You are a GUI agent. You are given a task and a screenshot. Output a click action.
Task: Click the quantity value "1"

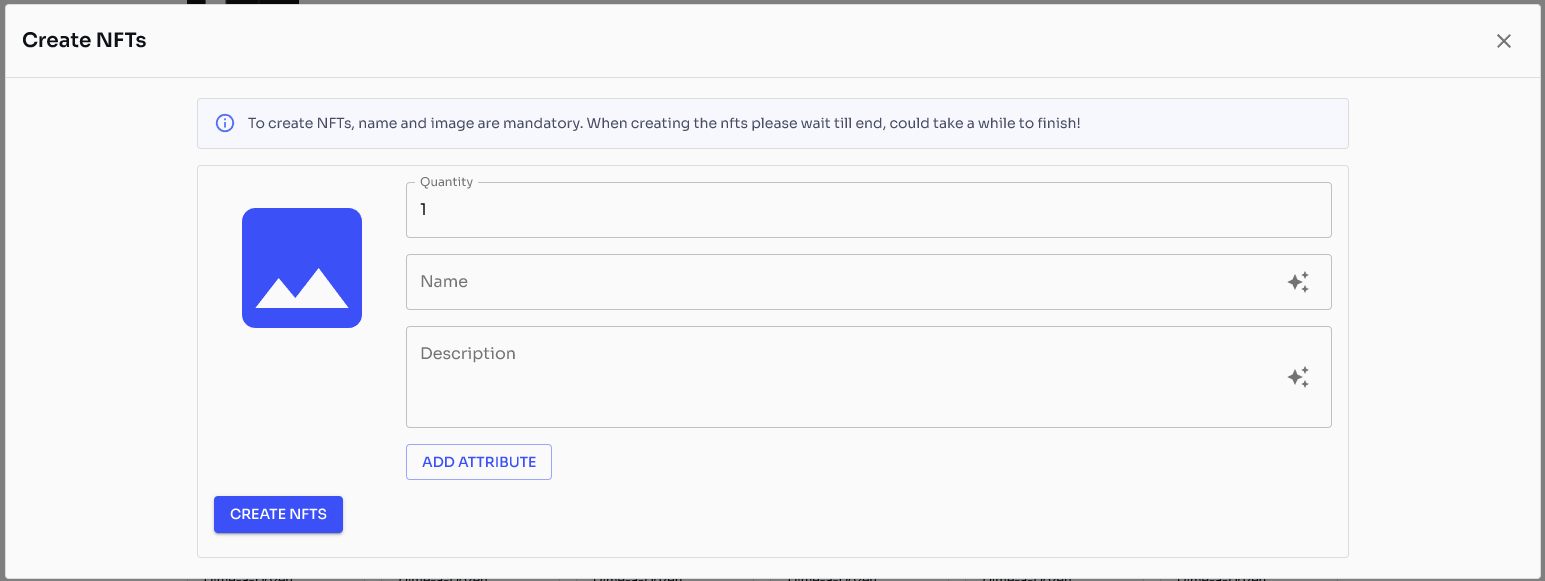424,210
